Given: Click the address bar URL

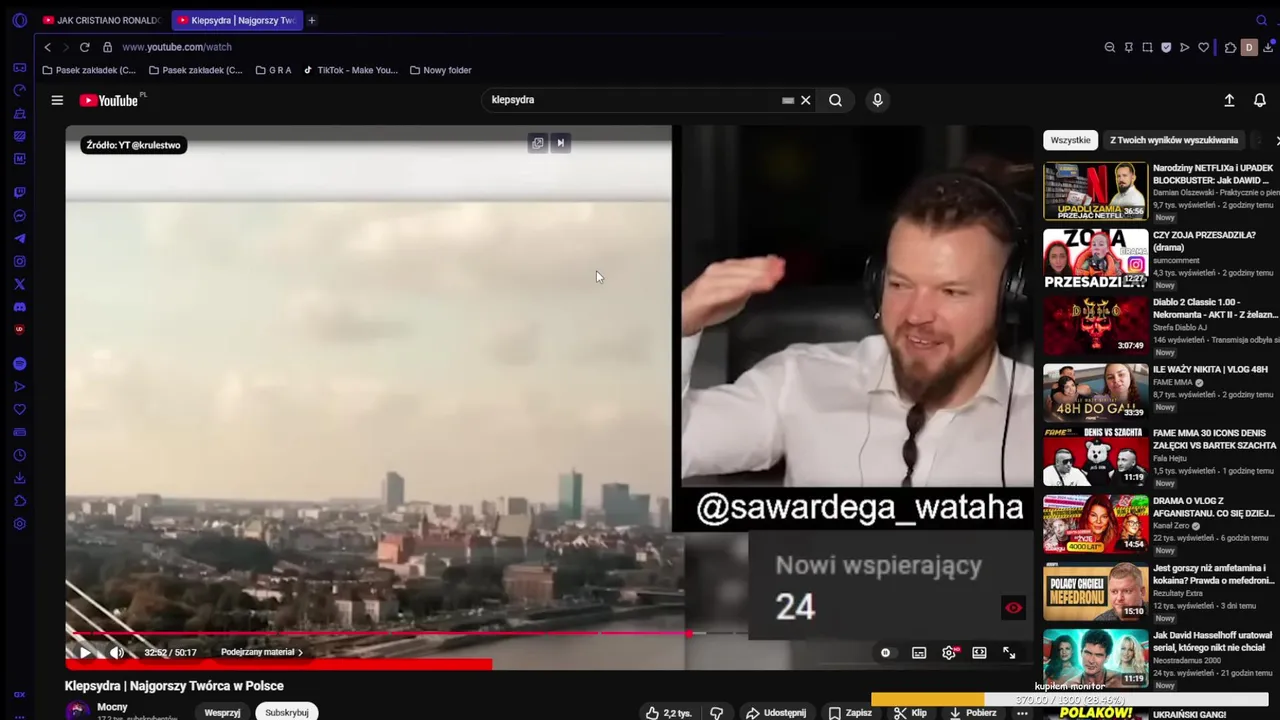Looking at the screenshot, I should pos(177,47).
